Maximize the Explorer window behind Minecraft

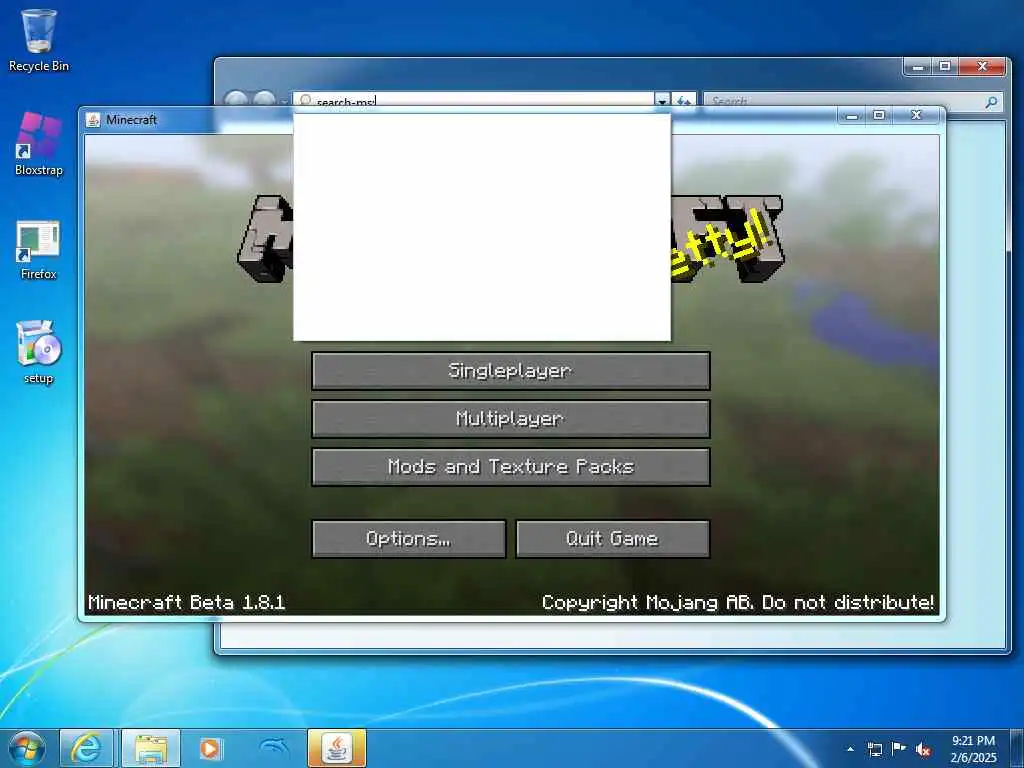pos(945,67)
